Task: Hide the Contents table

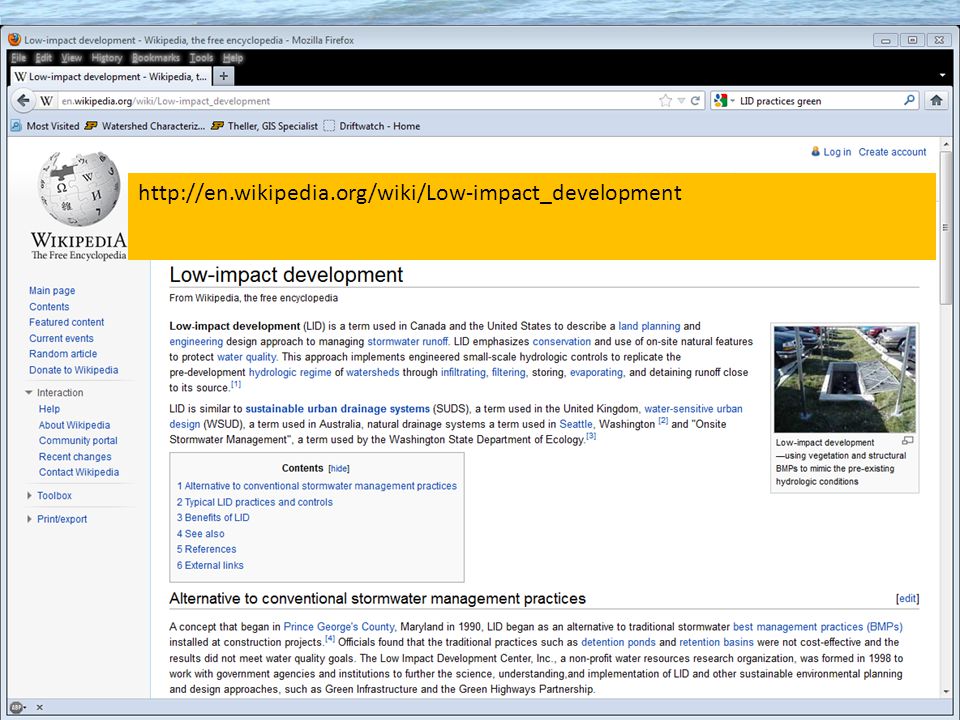Action: (339, 468)
